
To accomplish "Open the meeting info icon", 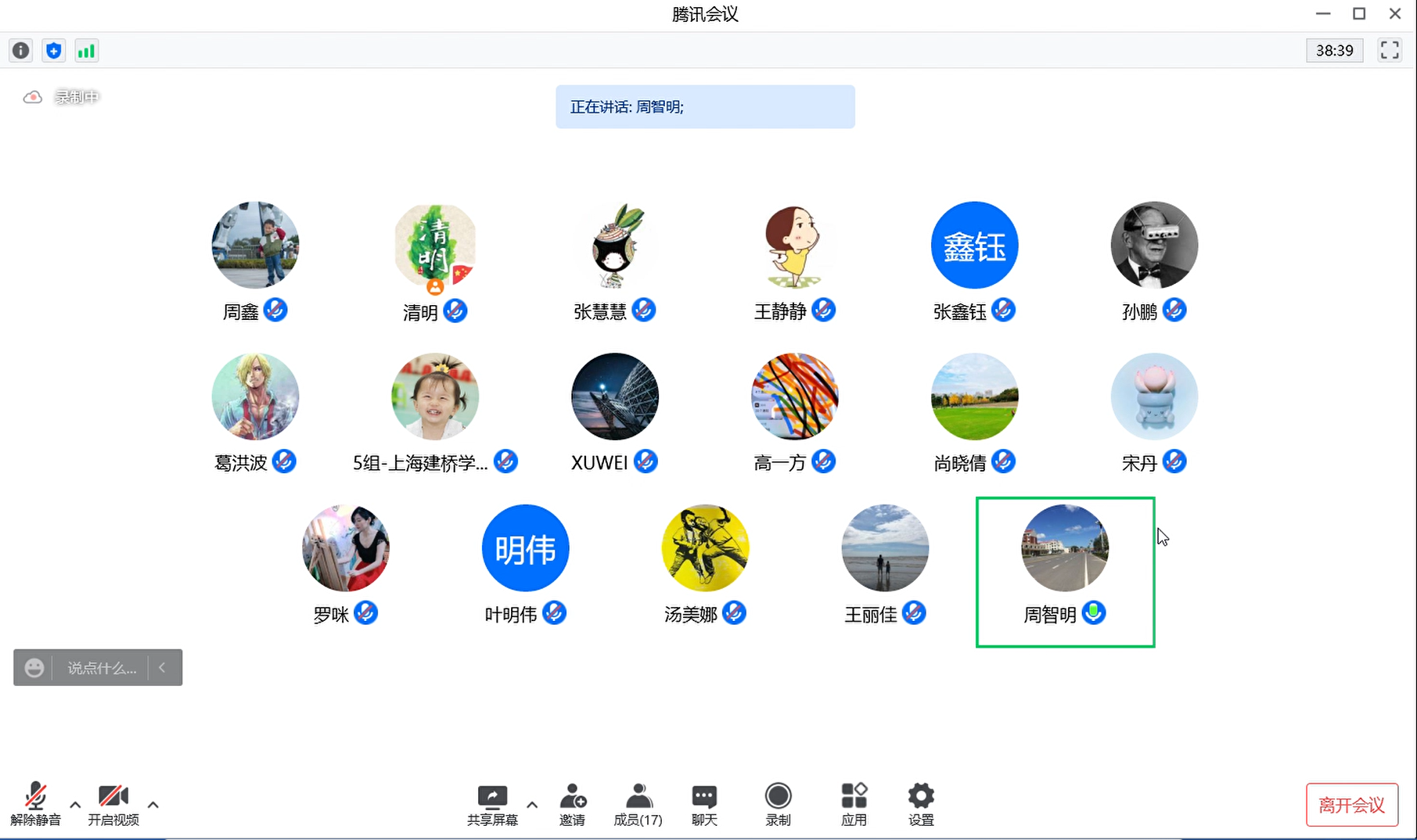I will click(x=20, y=51).
